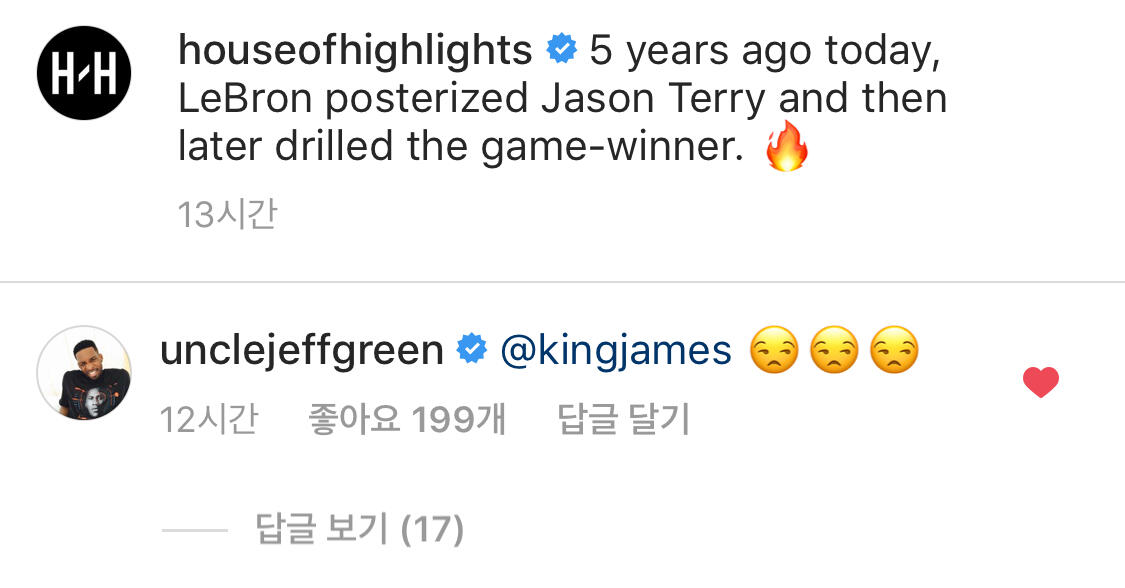Open the House of Highlights profile picture
The height and width of the screenshot is (588, 1125).
click(84, 73)
